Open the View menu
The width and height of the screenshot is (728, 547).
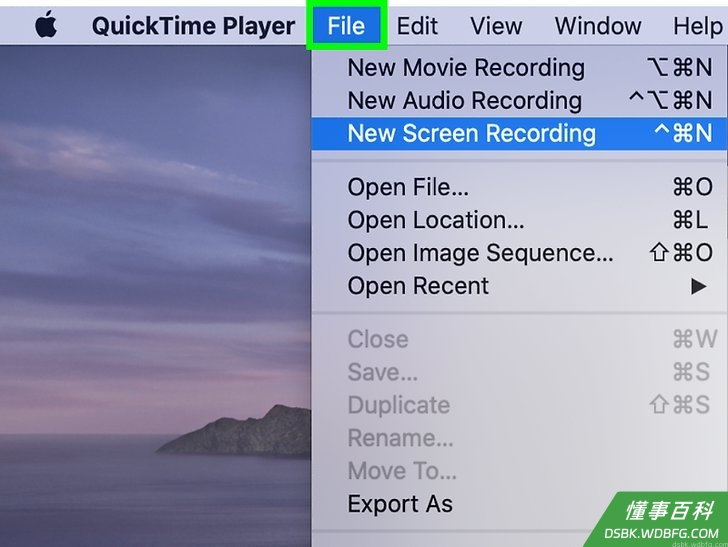[496, 26]
